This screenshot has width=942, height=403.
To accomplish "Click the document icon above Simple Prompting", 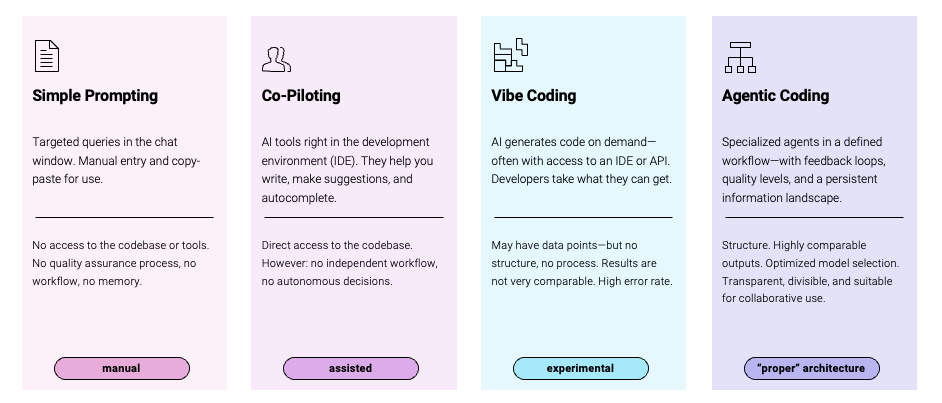I will pyautogui.click(x=47, y=56).
